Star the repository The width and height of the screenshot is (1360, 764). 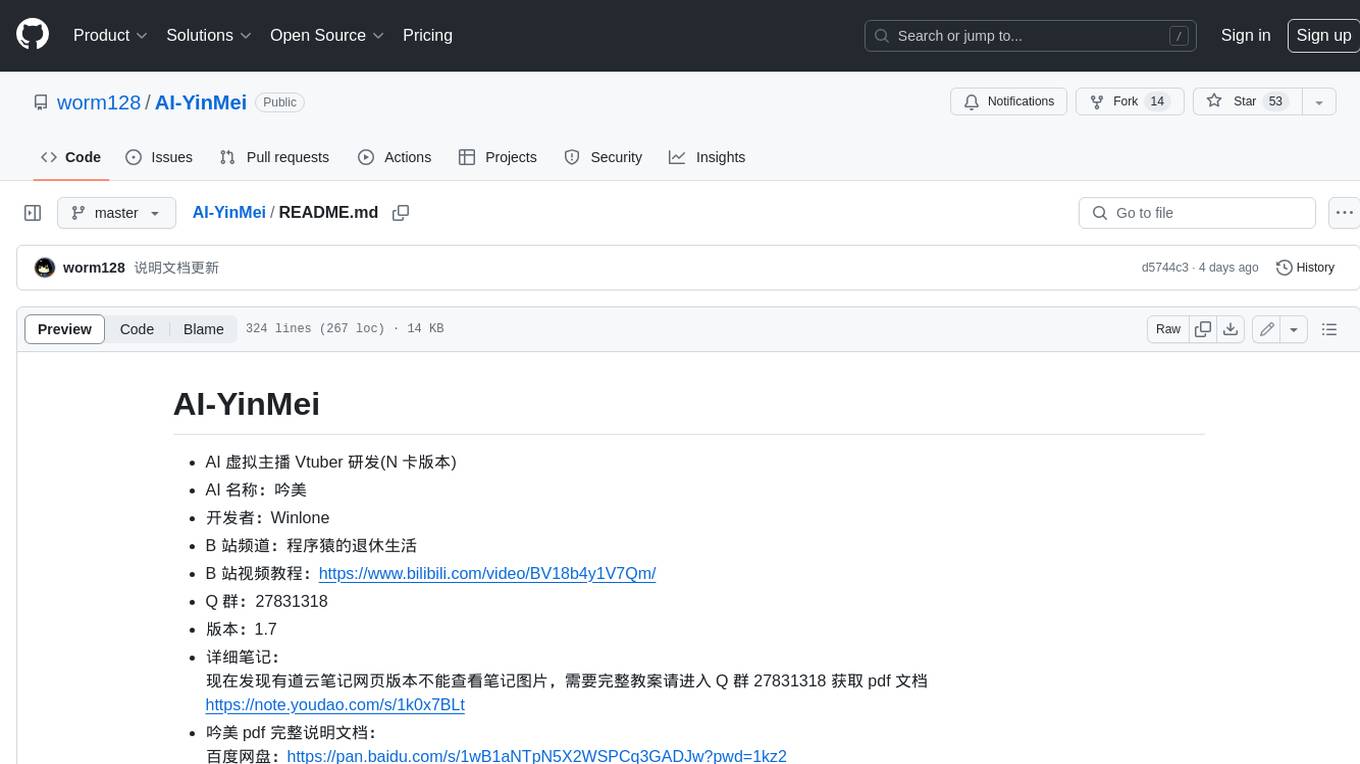pos(1246,102)
